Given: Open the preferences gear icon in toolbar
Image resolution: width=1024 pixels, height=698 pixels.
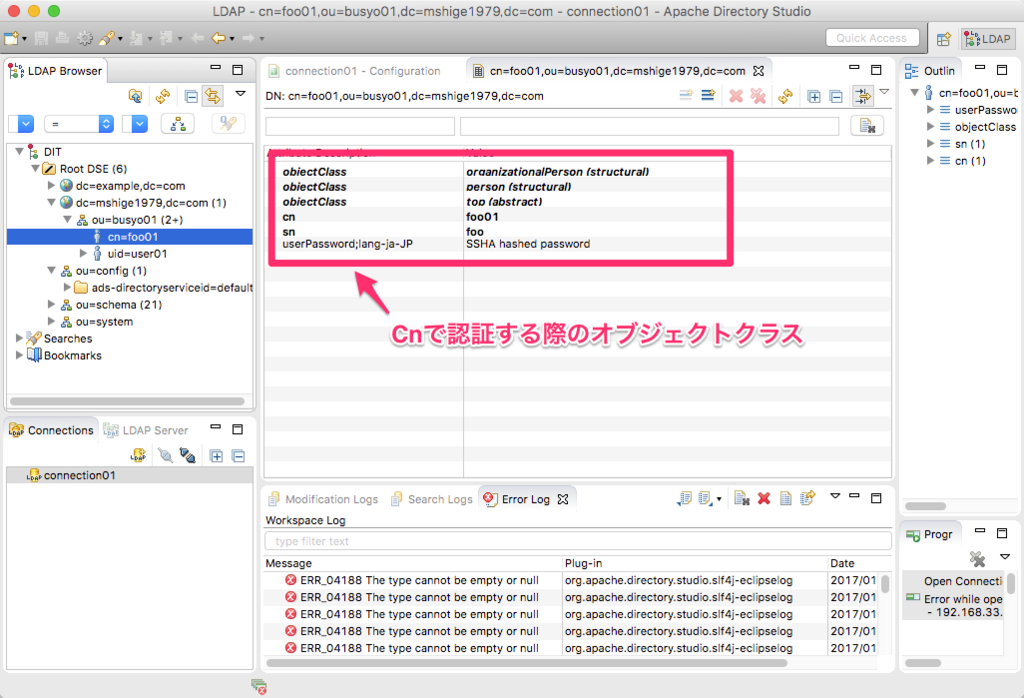Looking at the screenshot, I should pyautogui.click(x=85, y=39).
